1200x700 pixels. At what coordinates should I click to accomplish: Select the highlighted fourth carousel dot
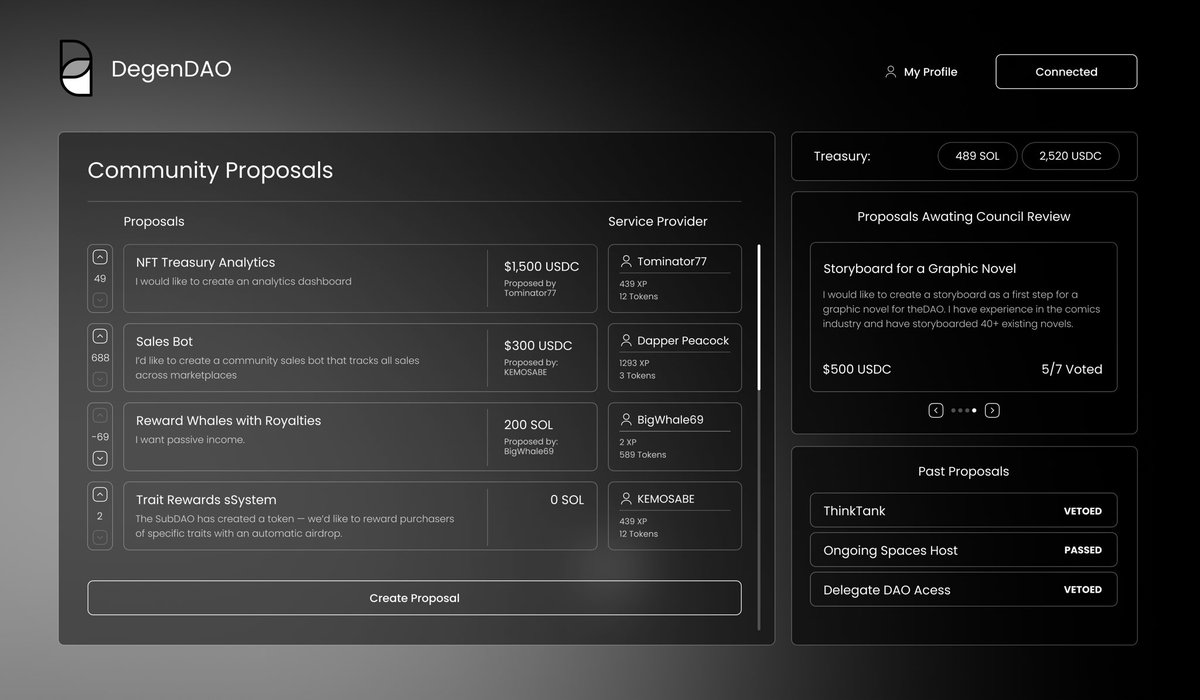pyautogui.click(x=975, y=410)
